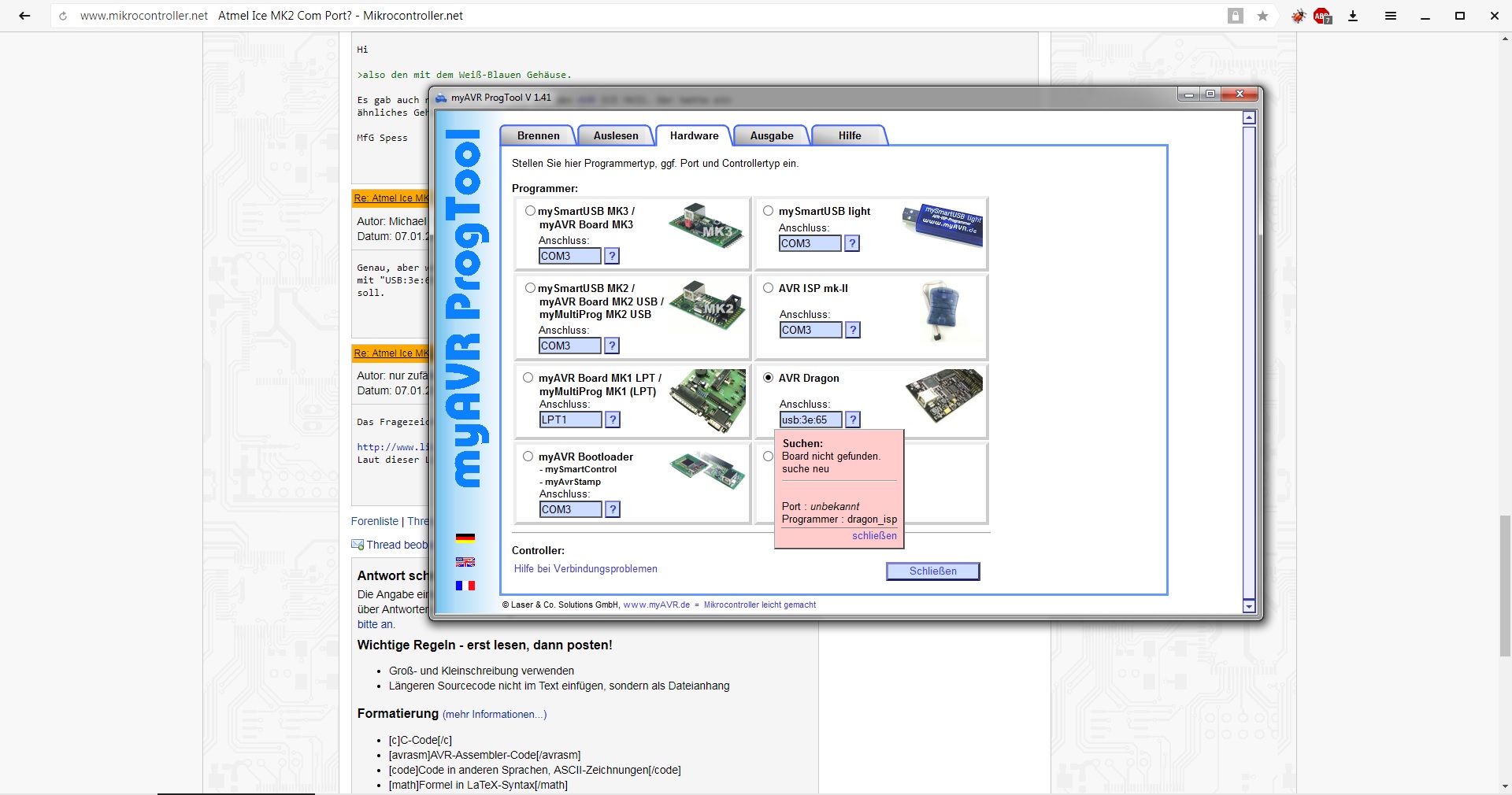Open www.myAVR.de link
This screenshot has width=1512, height=795.
pyautogui.click(x=657, y=605)
